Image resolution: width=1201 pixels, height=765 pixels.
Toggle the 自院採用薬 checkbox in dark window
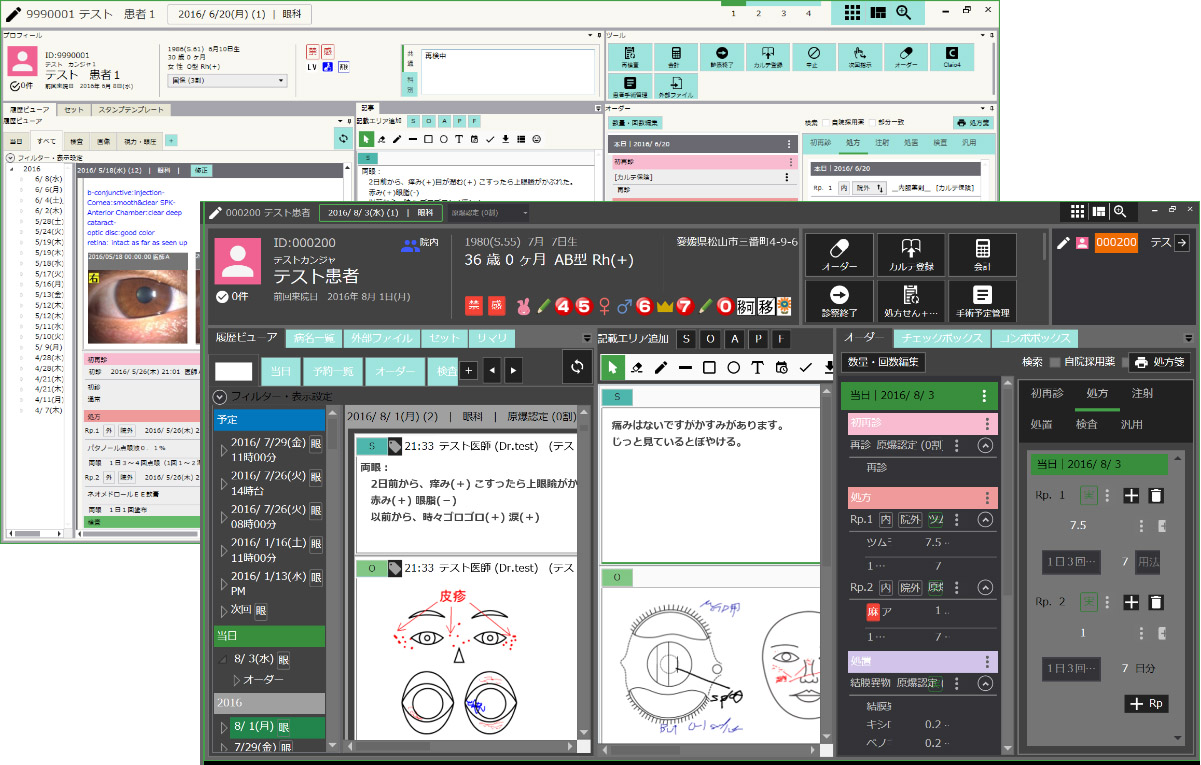[1054, 362]
